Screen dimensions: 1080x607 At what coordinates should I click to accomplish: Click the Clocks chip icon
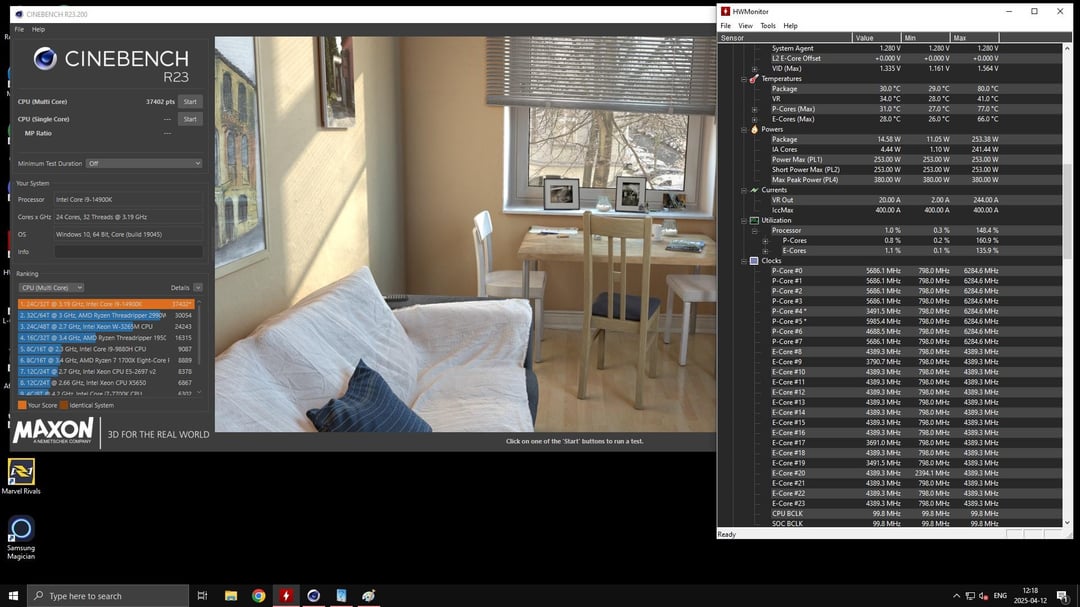[754, 261]
